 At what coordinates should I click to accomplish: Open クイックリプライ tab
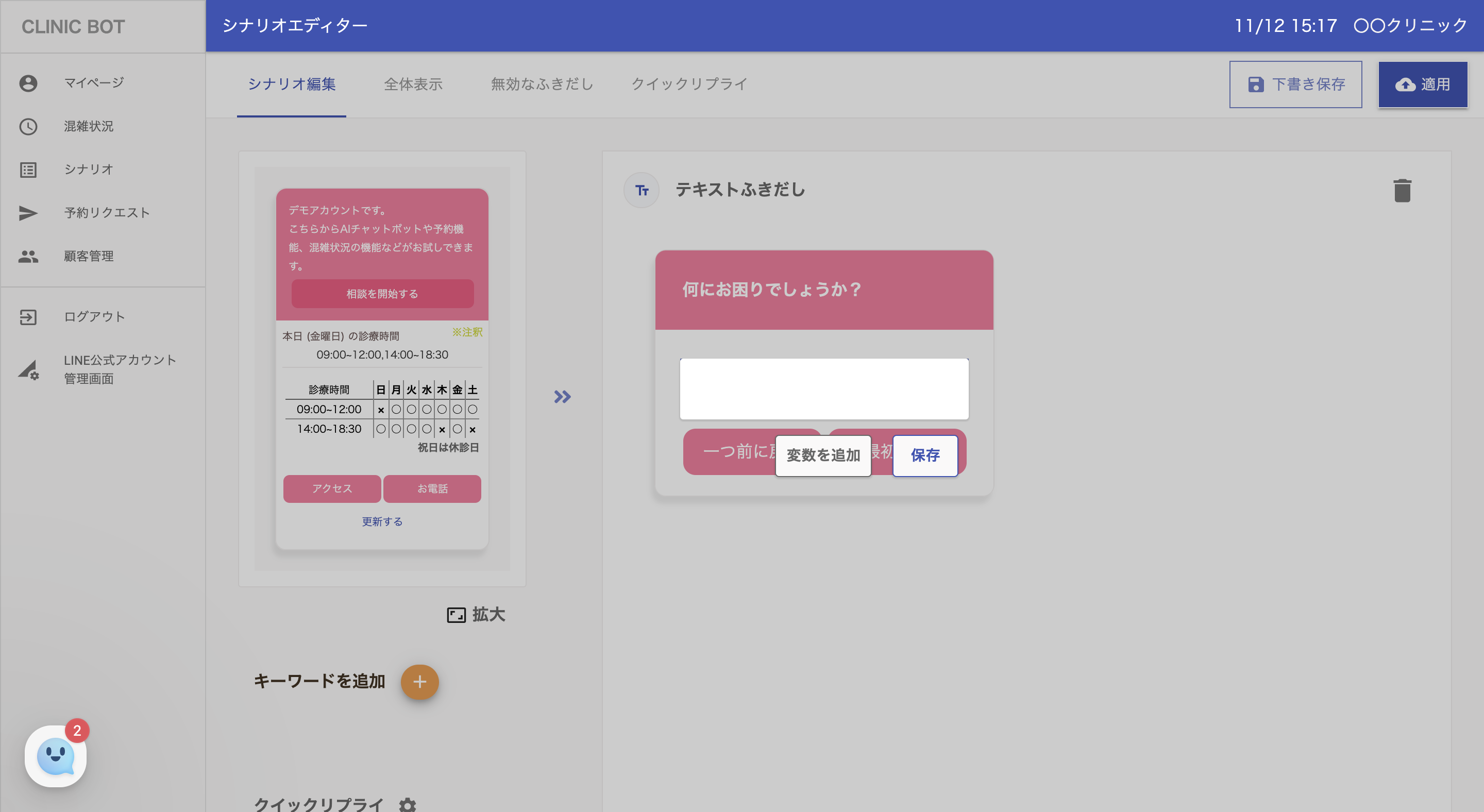[x=689, y=84]
